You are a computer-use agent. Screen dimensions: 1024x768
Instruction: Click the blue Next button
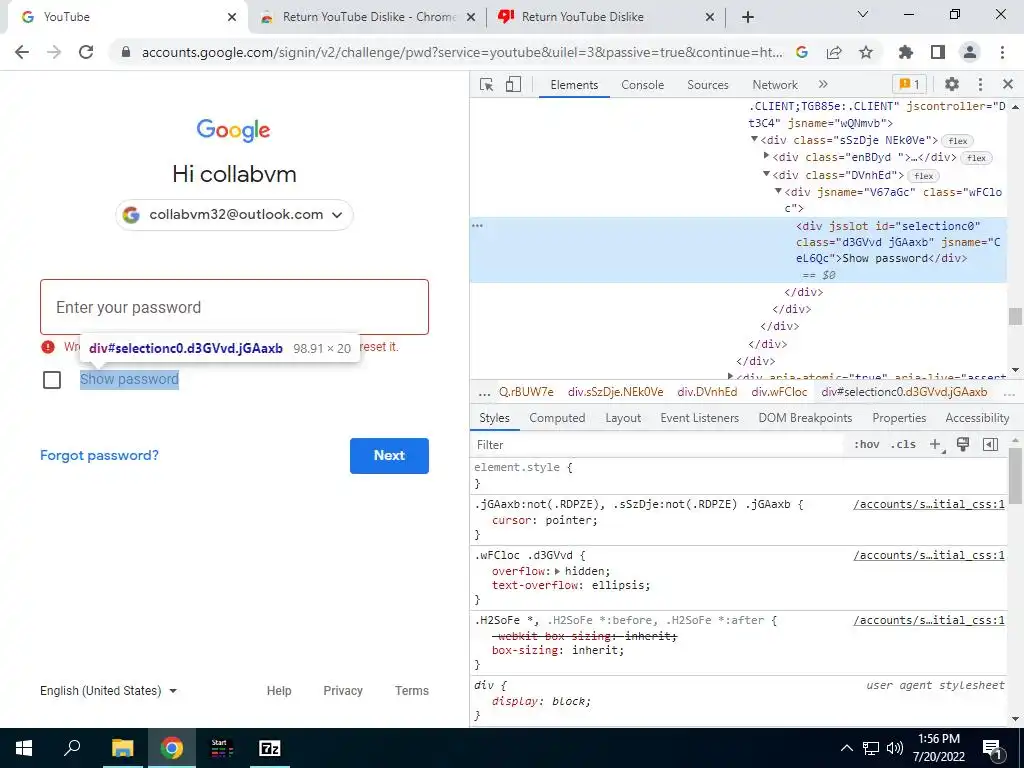pyautogui.click(x=389, y=456)
